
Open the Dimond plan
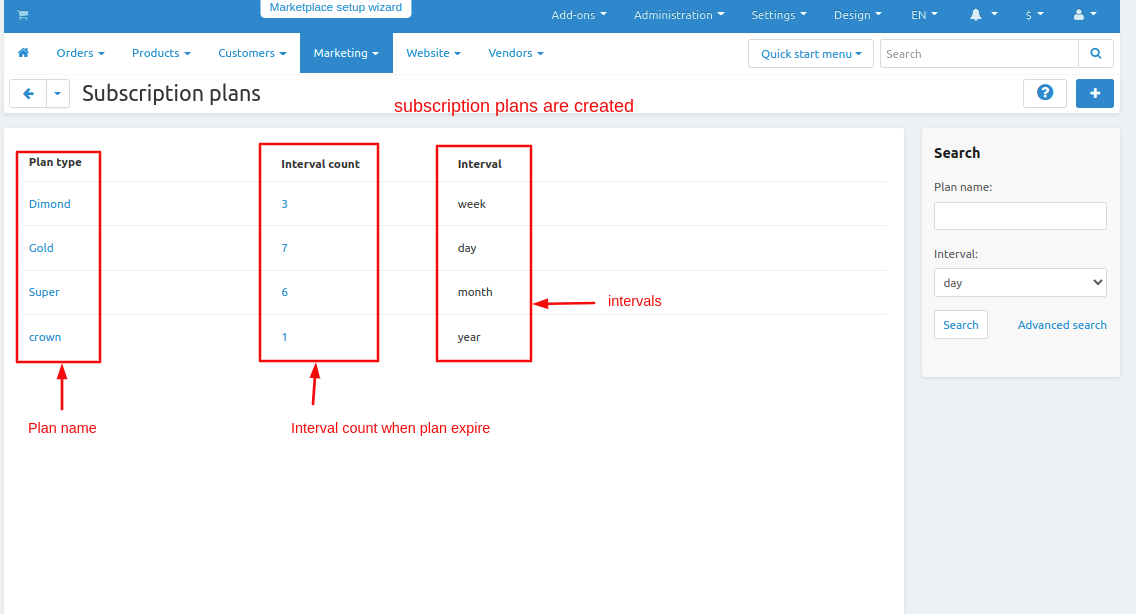pyautogui.click(x=50, y=204)
